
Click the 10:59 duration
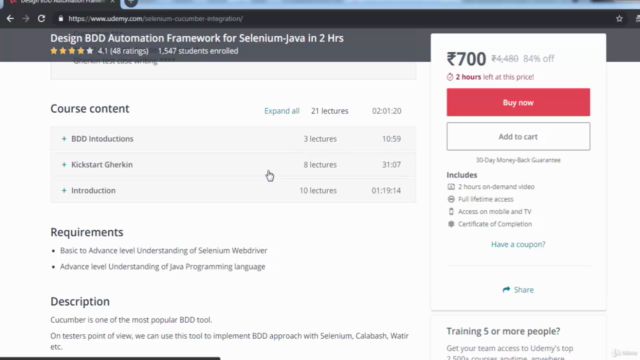tap(391, 139)
